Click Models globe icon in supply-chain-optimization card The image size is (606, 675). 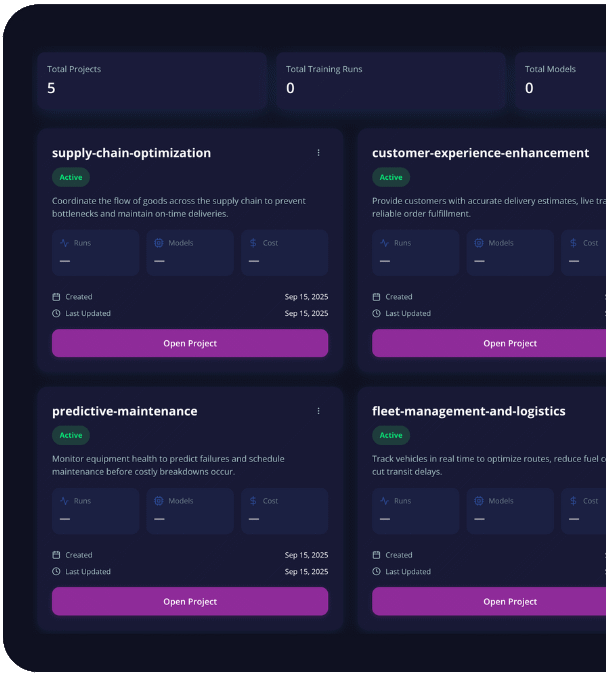click(159, 243)
